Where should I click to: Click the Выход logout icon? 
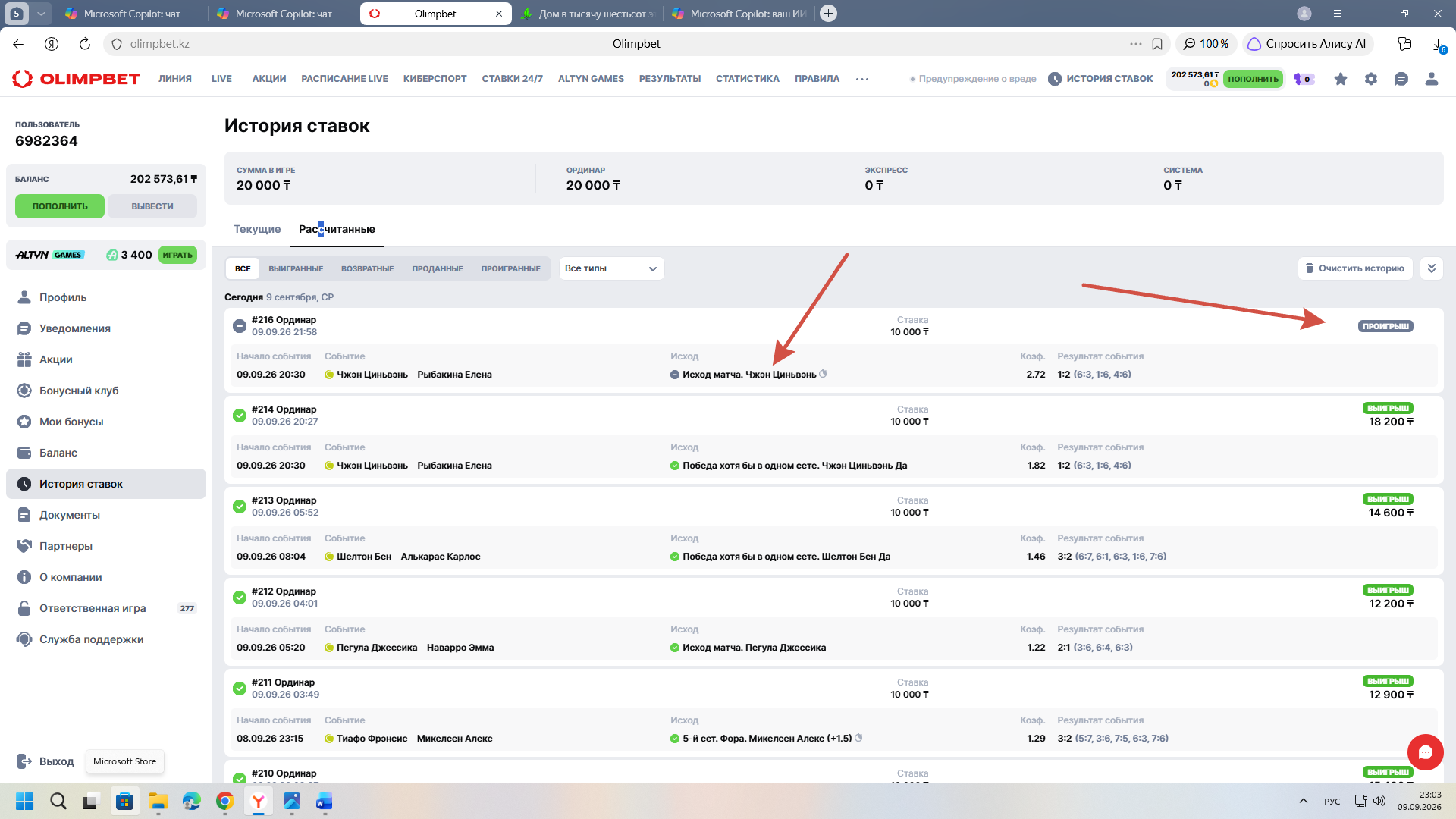point(24,761)
